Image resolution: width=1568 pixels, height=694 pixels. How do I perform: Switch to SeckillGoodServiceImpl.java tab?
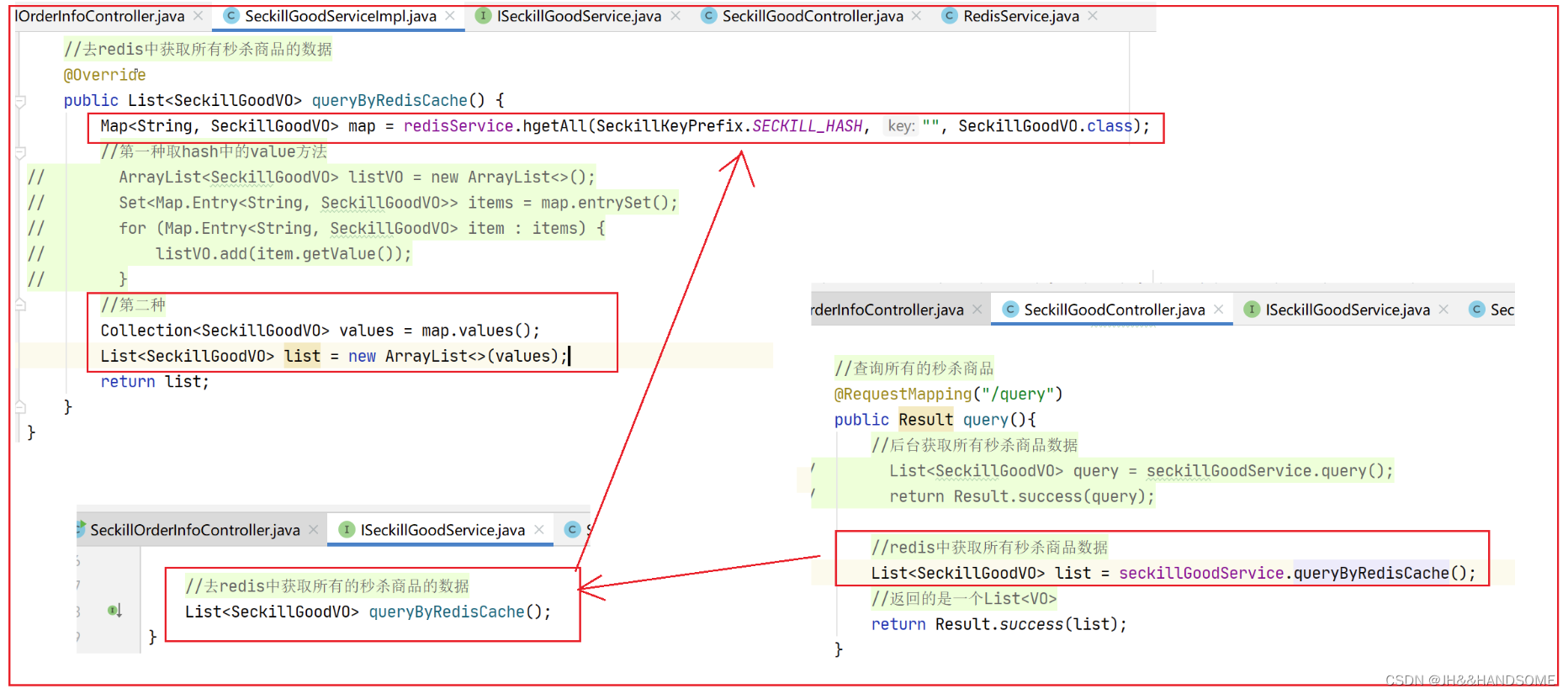[340, 16]
